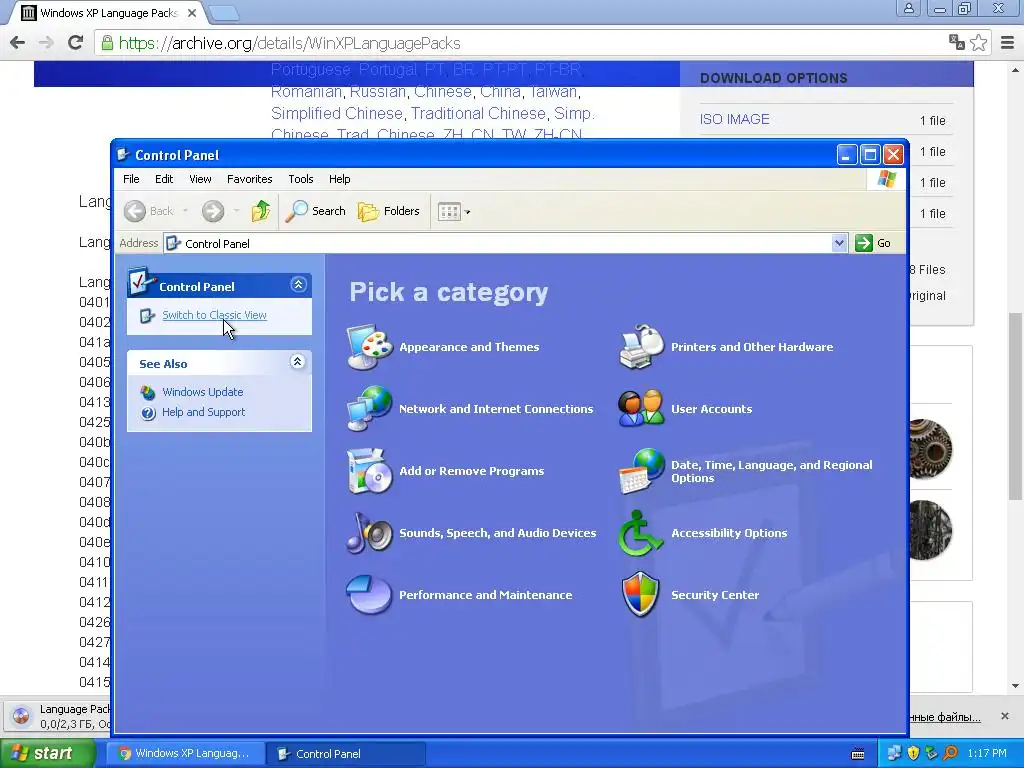Click the translate page icon in address bar
The height and width of the screenshot is (768, 1024).
pos(957,42)
